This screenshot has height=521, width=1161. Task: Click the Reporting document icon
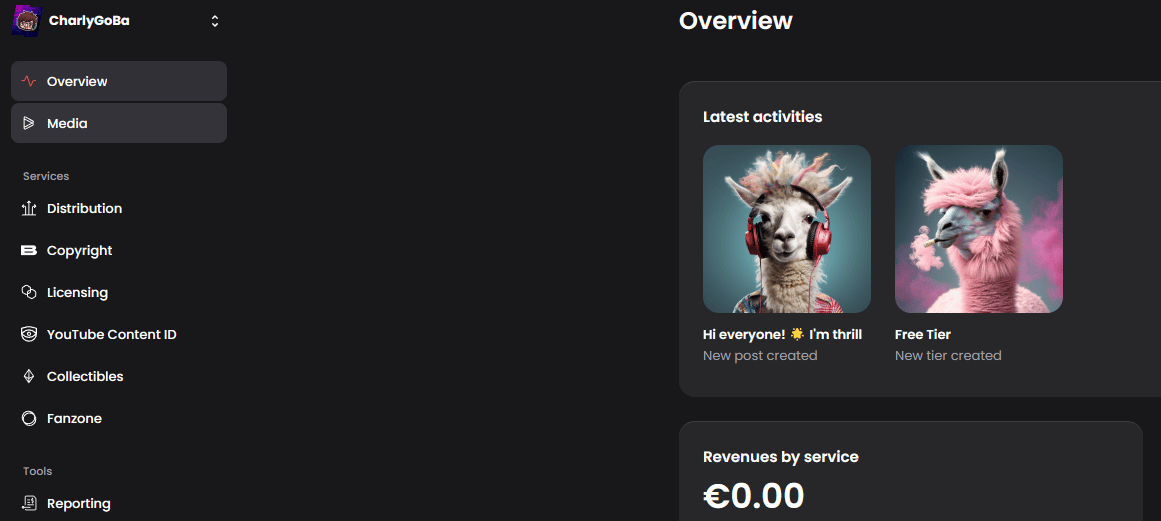[29, 503]
